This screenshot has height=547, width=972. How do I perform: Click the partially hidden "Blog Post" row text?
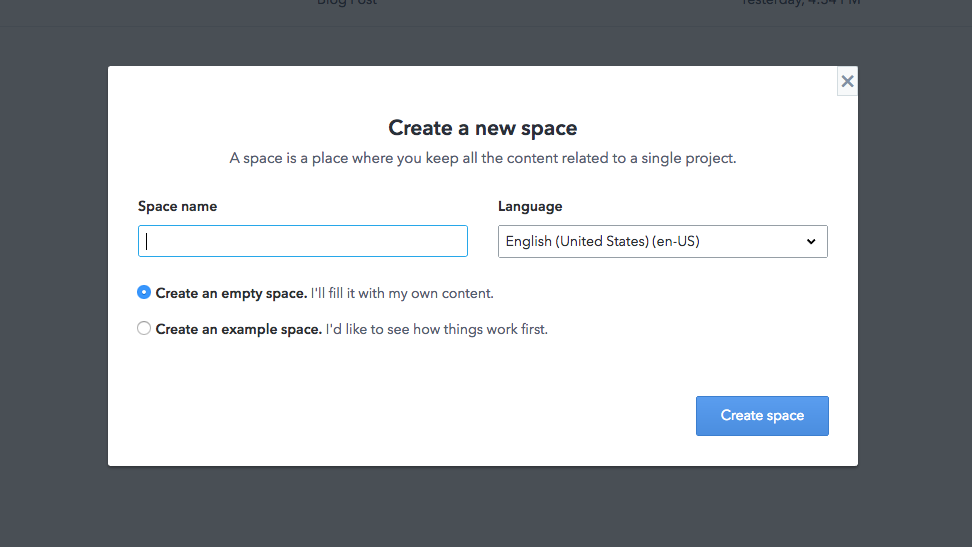pyautogui.click(x=346, y=3)
